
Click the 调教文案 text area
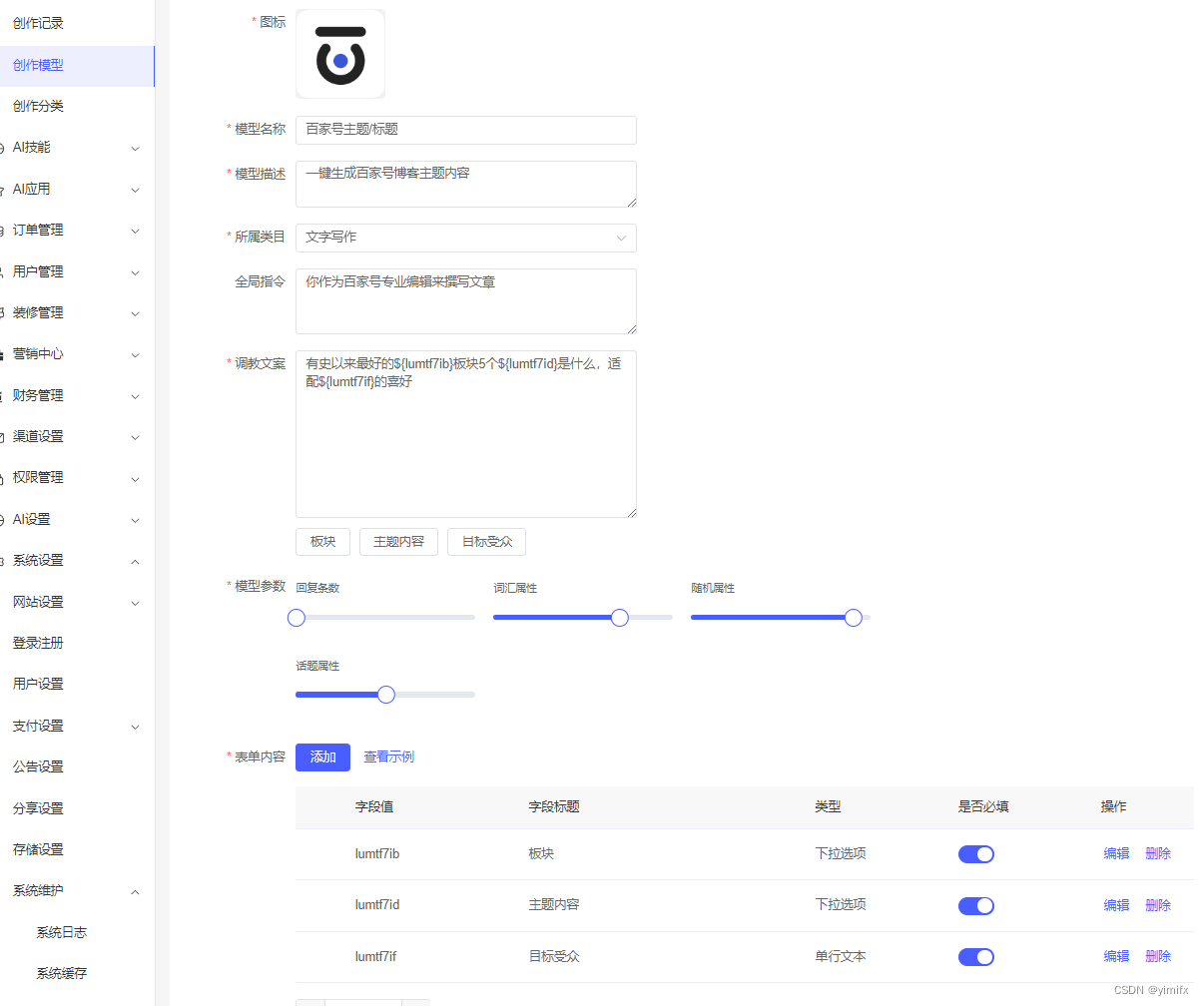click(466, 434)
